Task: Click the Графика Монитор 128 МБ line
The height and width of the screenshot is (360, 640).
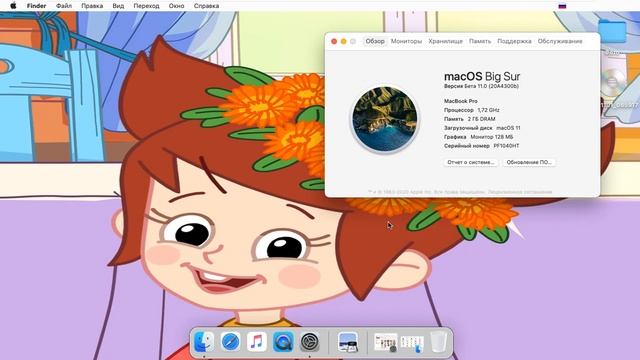Action: click(x=479, y=137)
